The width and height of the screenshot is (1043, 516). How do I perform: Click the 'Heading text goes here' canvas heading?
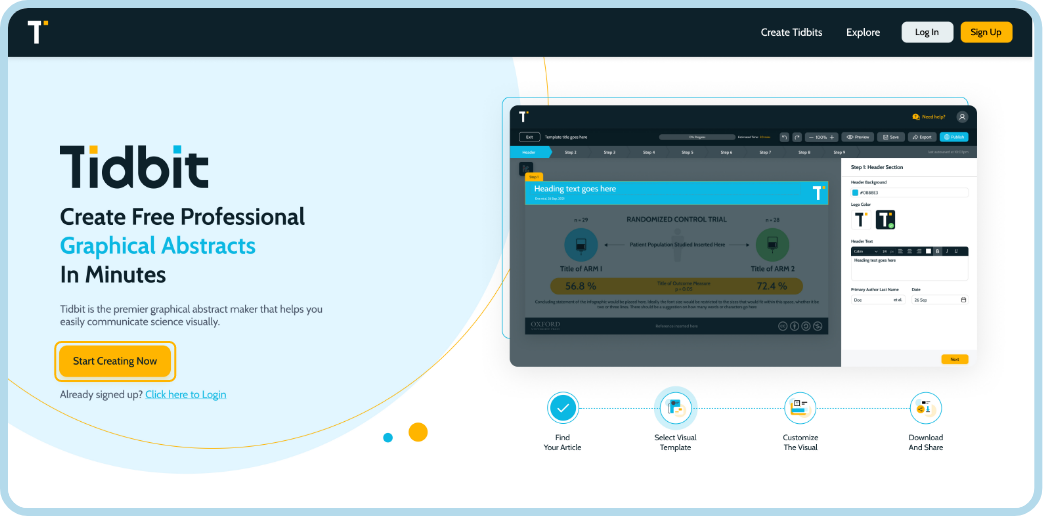(575, 189)
